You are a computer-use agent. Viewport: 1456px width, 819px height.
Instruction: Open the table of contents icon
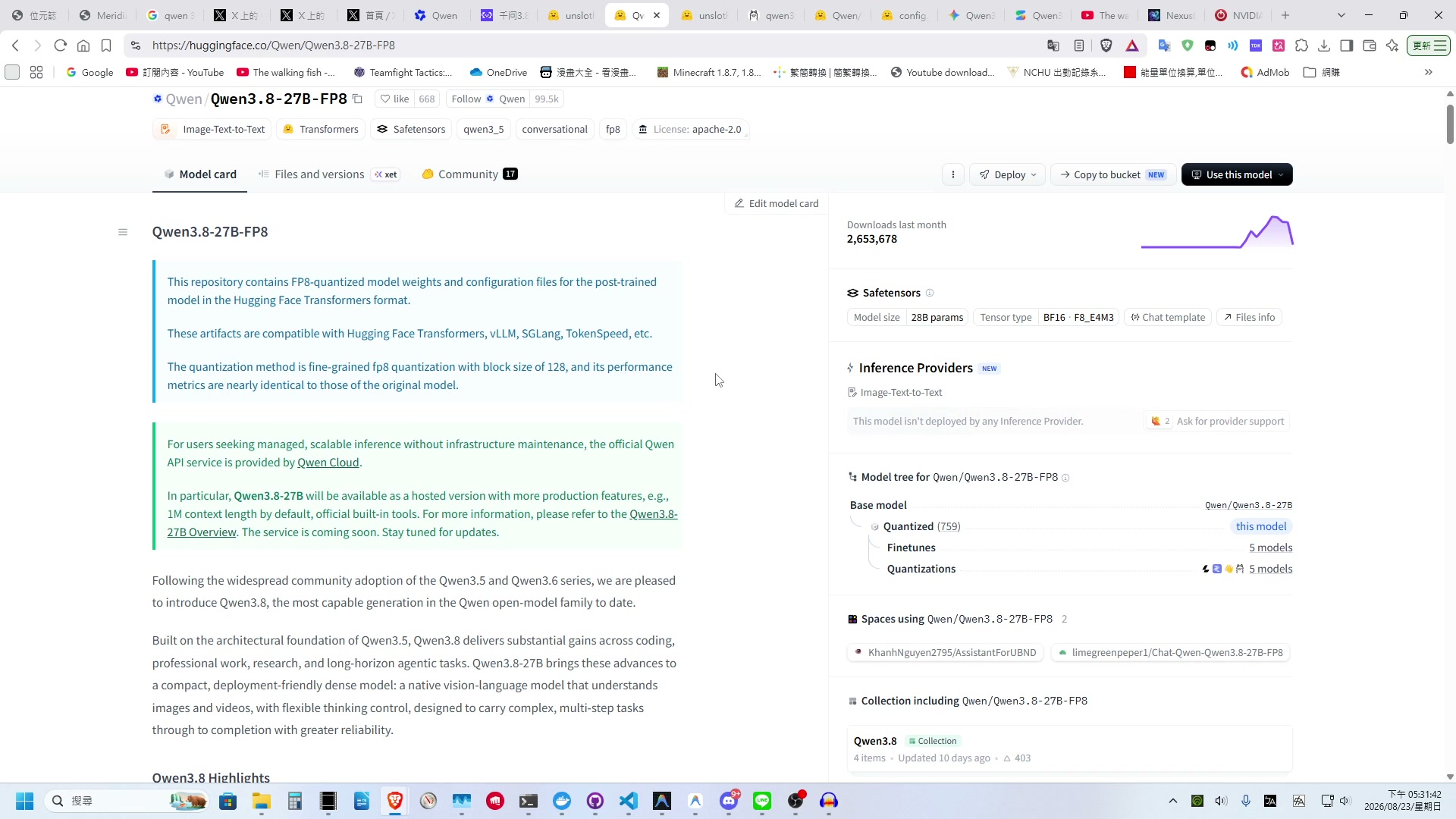pyautogui.click(x=123, y=232)
